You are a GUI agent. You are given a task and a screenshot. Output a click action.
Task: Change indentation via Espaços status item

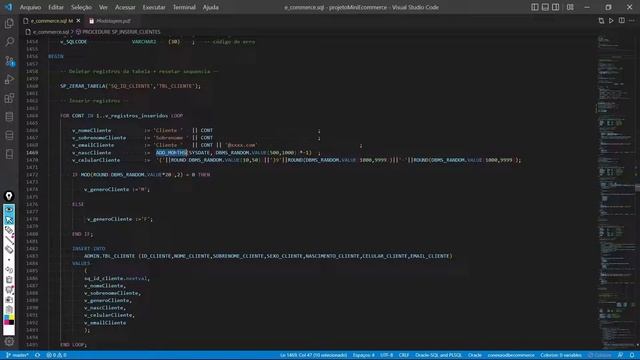364,355
